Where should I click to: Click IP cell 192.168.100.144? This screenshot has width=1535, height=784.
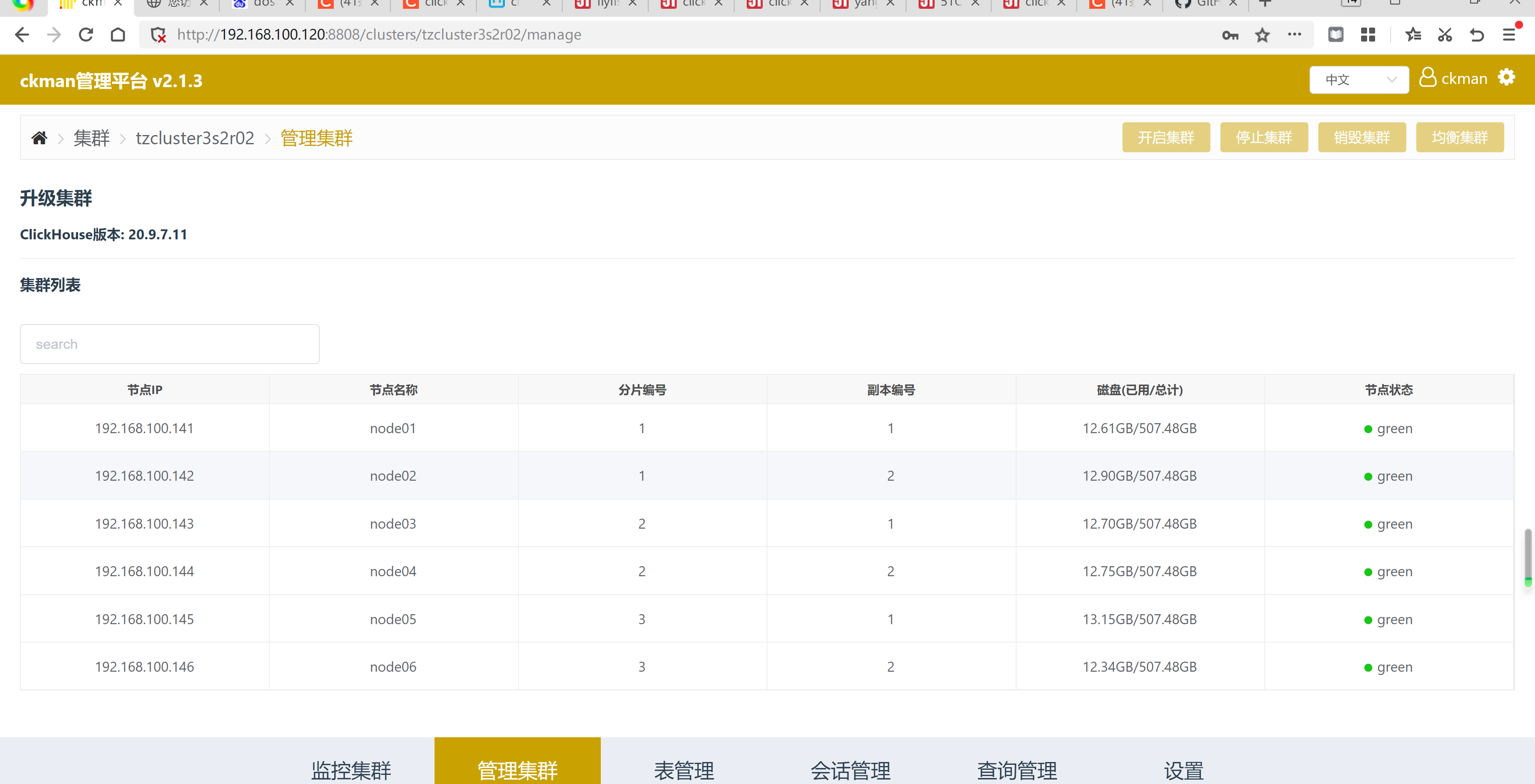click(x=145, y=571)
